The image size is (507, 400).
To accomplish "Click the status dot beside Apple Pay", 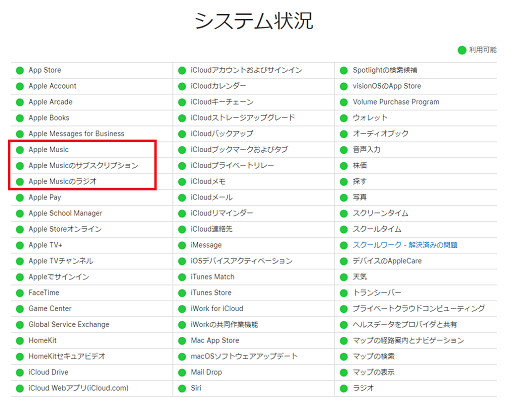I will (x=20, y=198).
